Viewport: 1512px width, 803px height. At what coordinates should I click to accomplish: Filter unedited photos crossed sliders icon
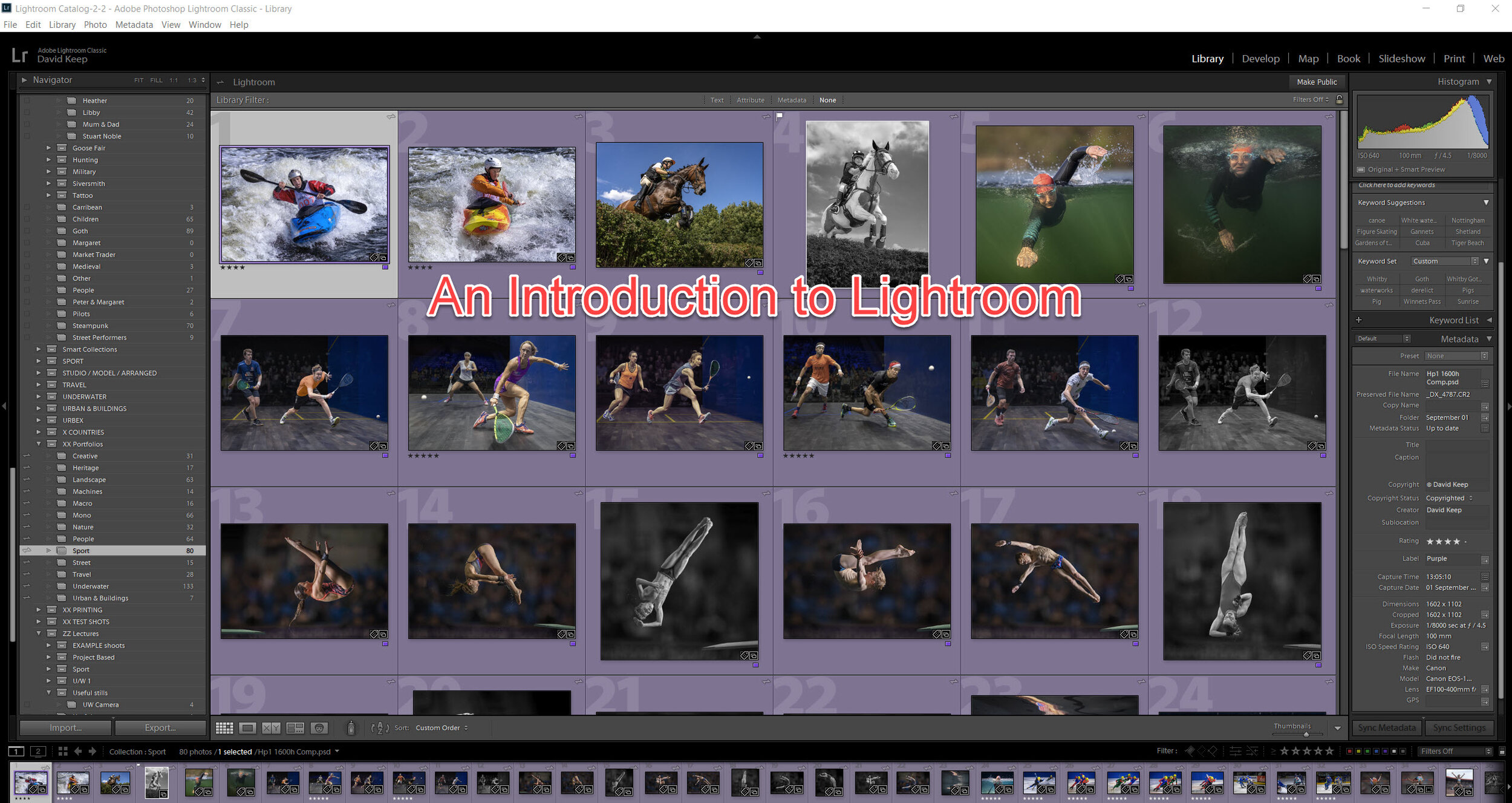tap(1252, 751)
